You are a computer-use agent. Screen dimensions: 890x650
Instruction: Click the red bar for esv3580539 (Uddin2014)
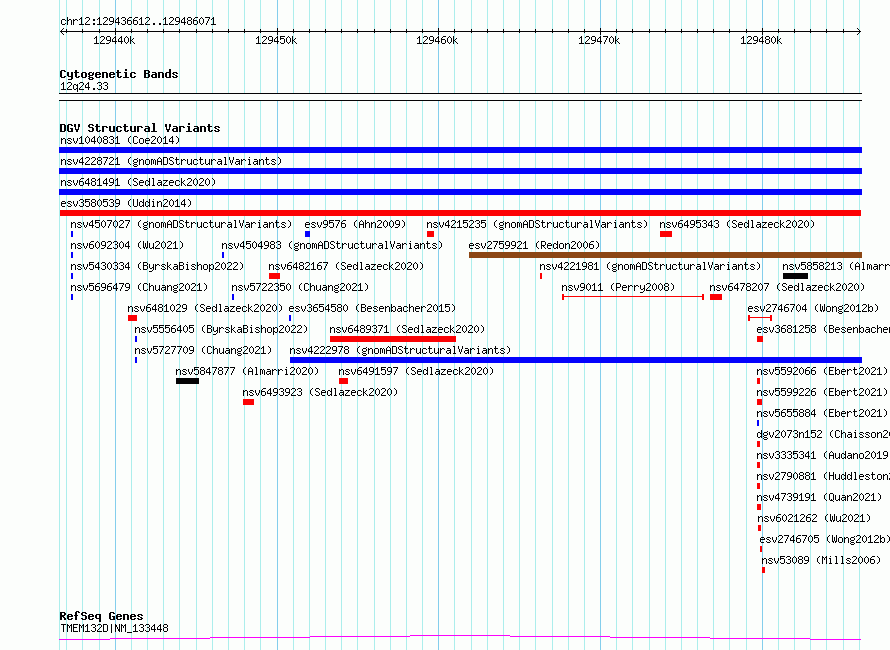pos(460,213)
